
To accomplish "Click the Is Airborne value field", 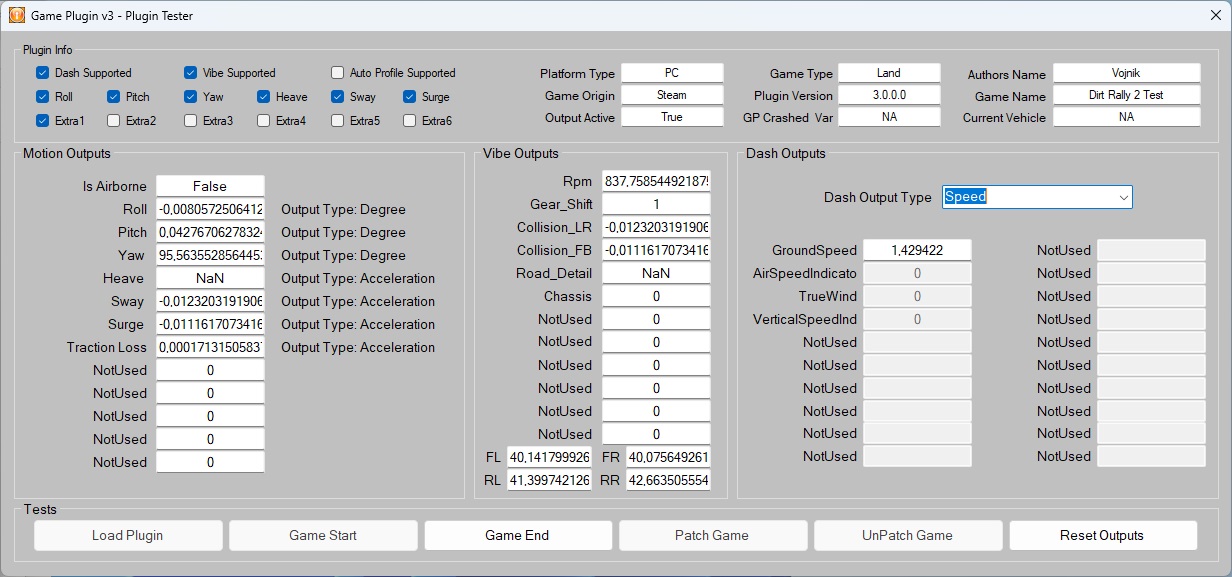I will click(210, 186).
